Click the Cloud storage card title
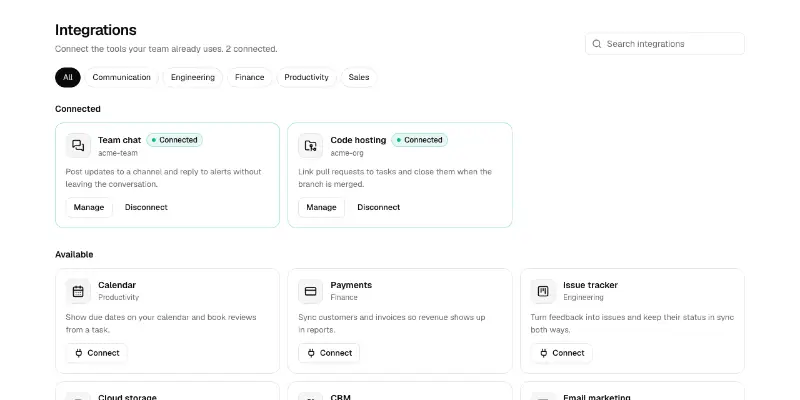 click(x=127, y=397)
